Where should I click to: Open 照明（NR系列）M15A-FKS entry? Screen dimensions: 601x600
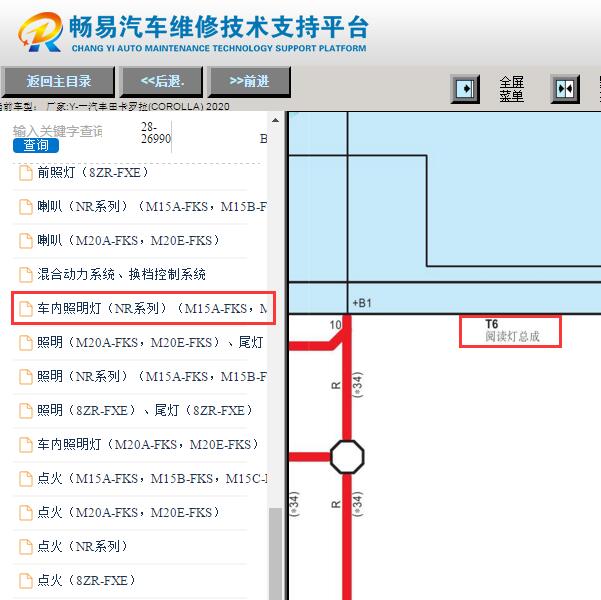(x=152, y=376)
